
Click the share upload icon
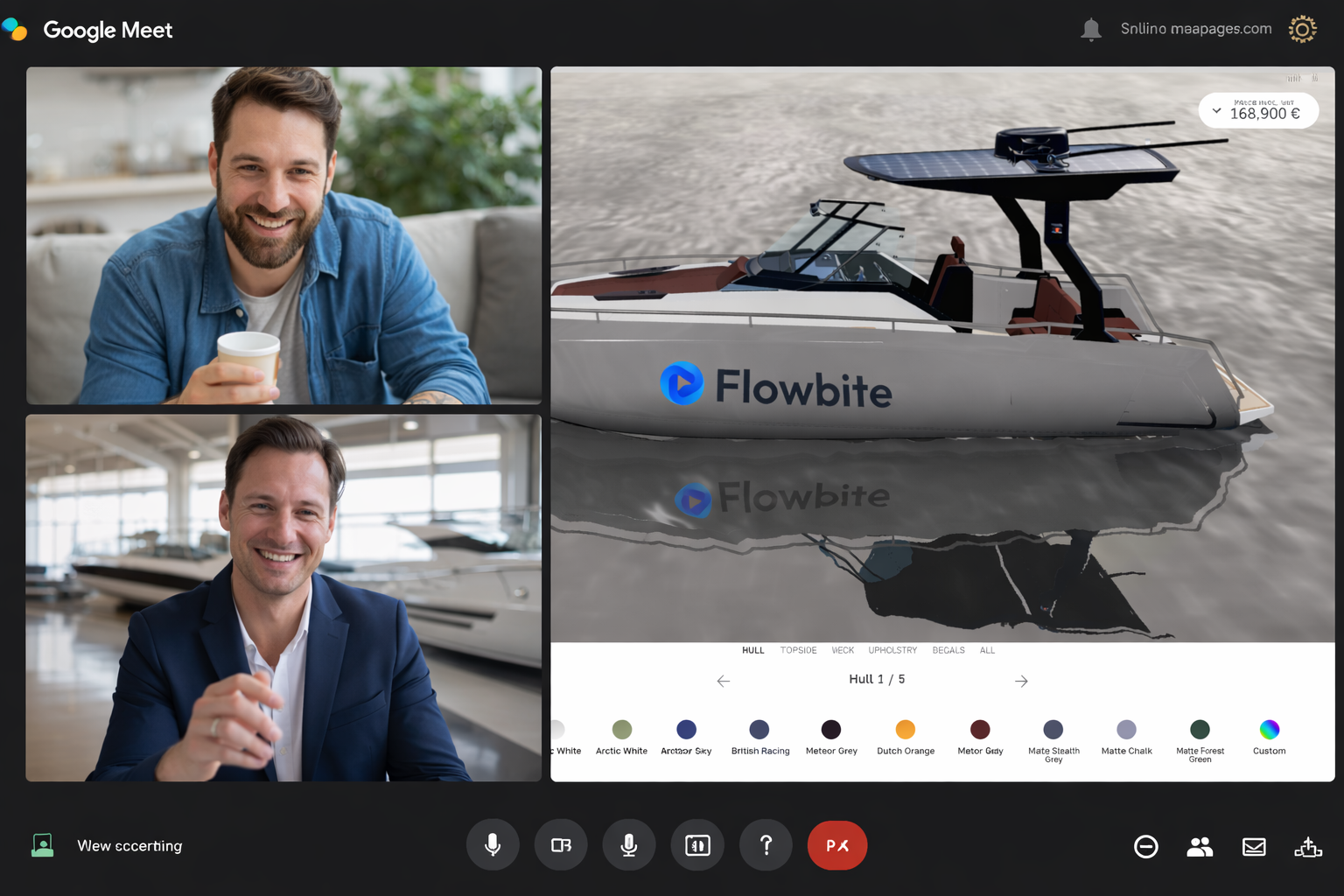point(1308,847)
